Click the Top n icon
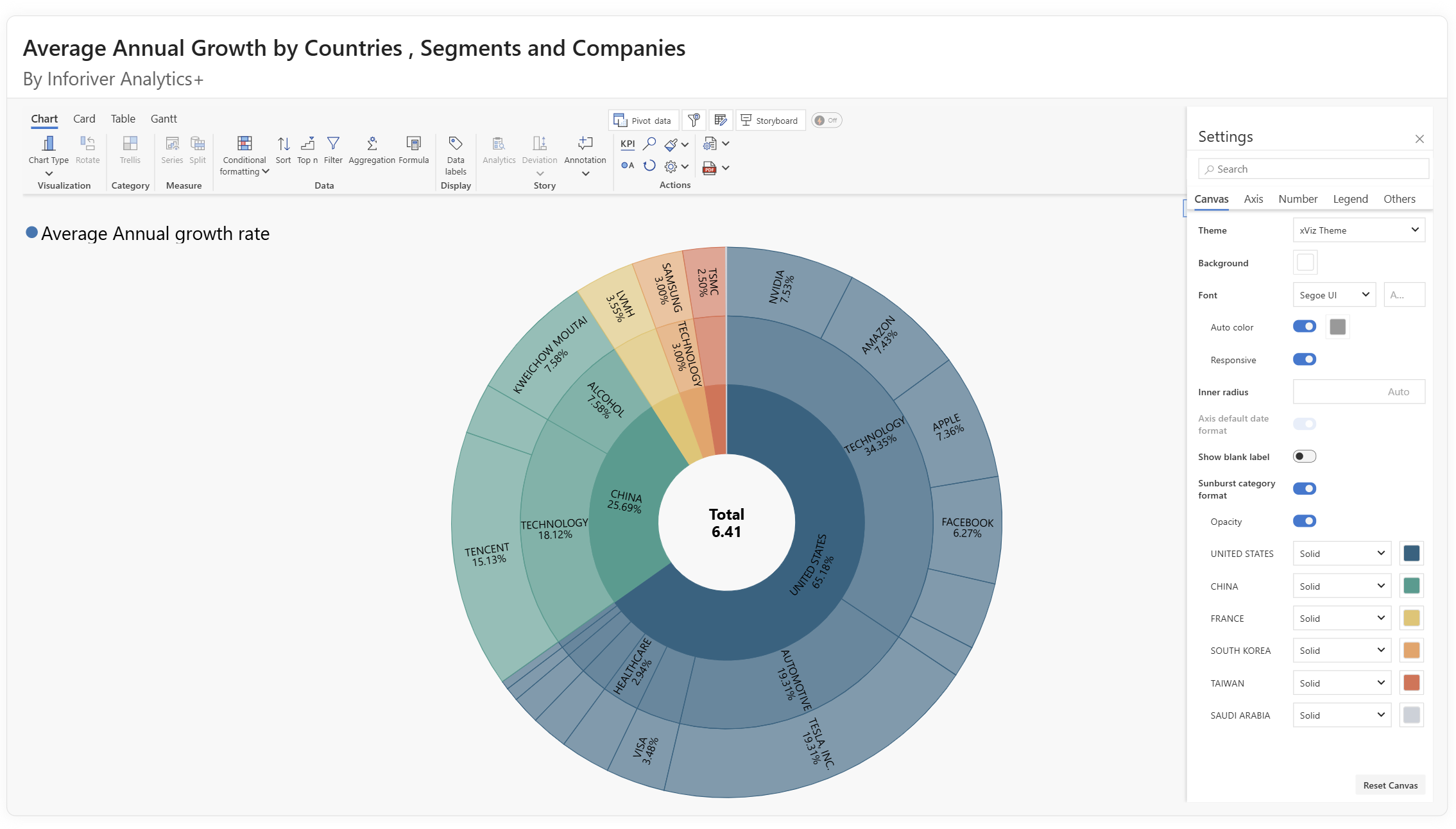The width and height of the screenshot is (1456, 829). coord(307,144)
